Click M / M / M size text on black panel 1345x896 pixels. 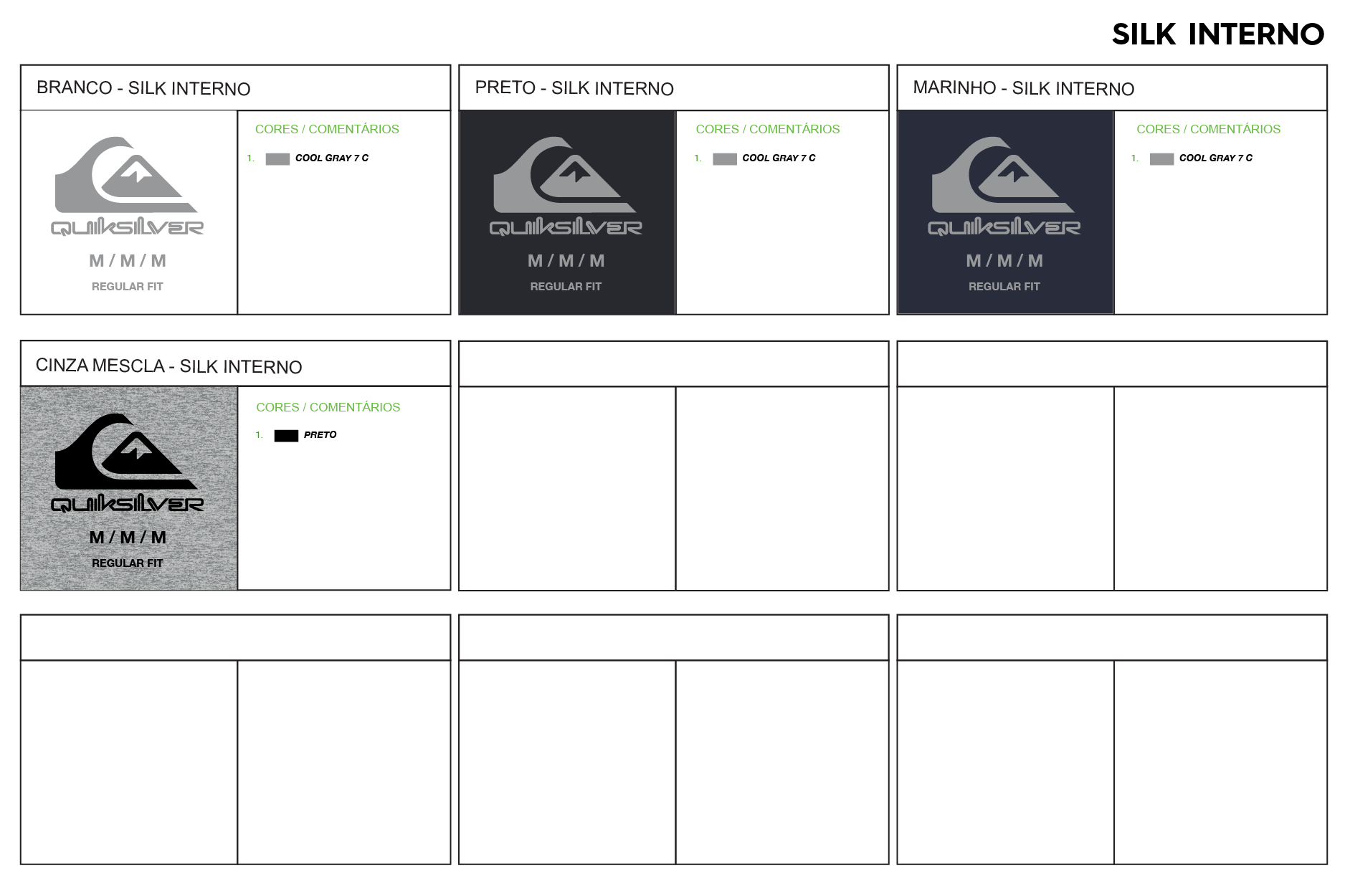pos(566,261)
